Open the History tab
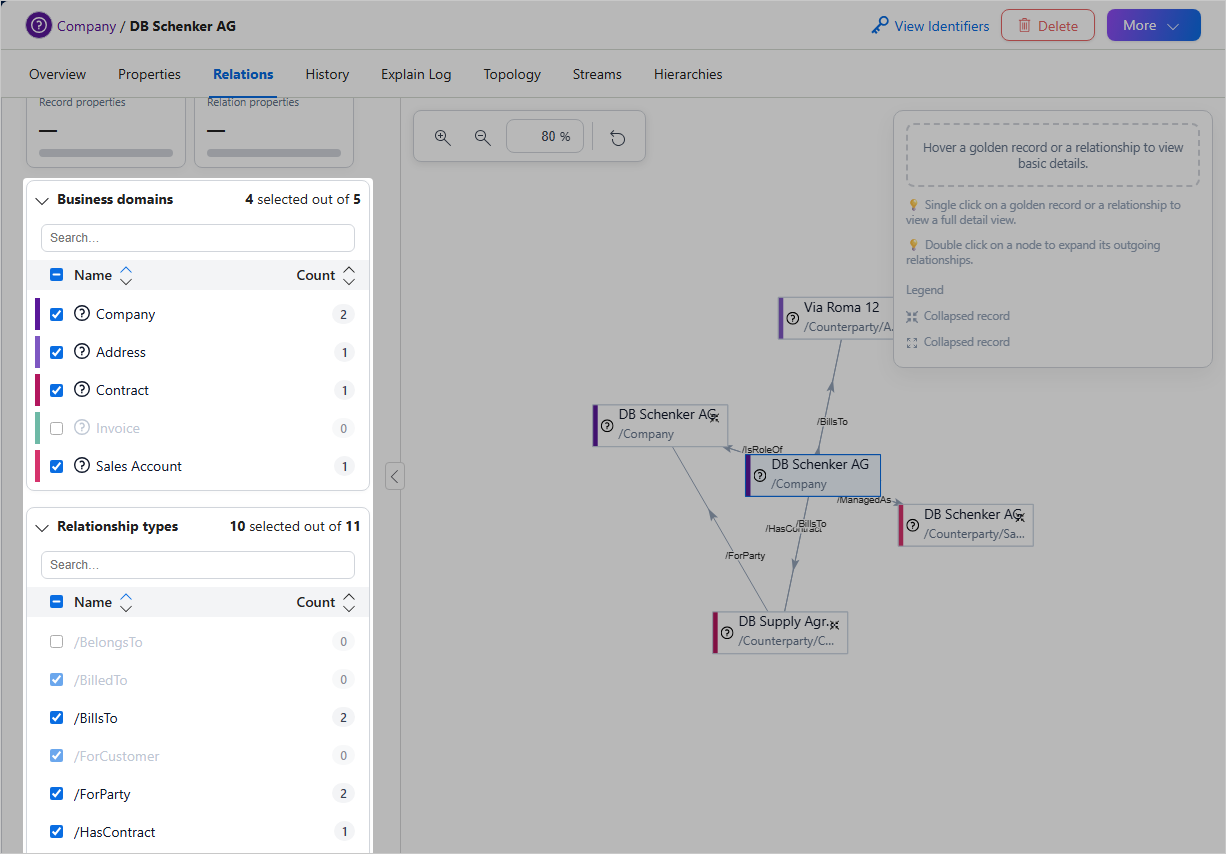 pos(327,74)
